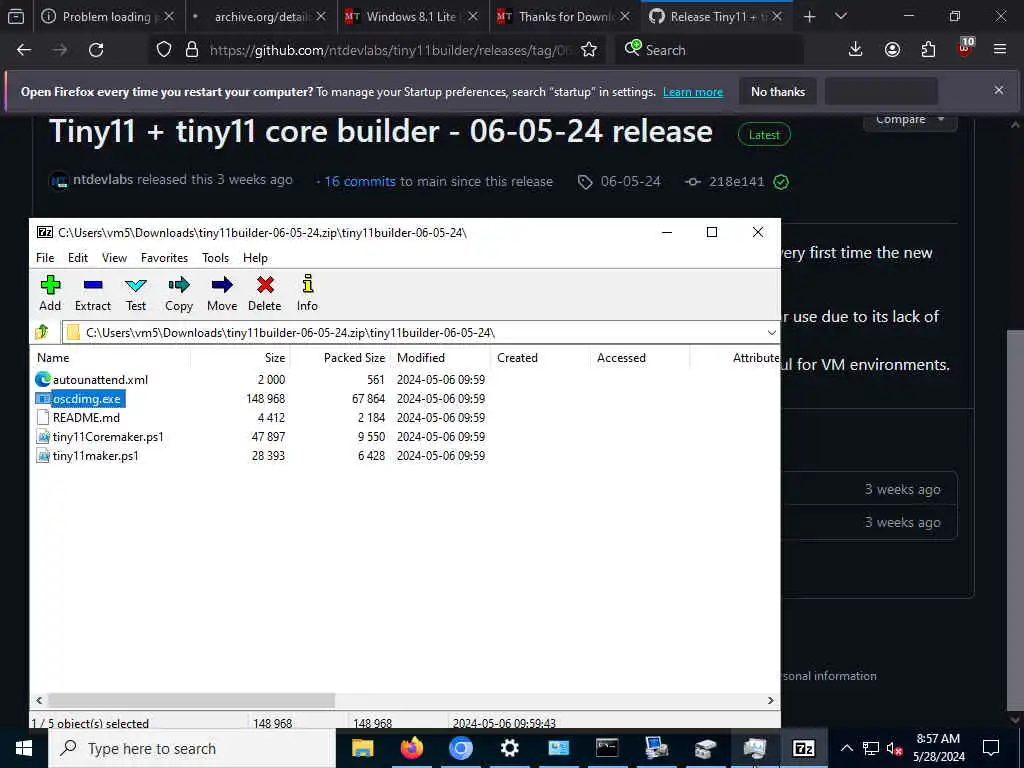Screen dimensions: 1024x768
Task: Open the command prompt taskbar icon
Action: pyautogui.click(x=607, y=748)
